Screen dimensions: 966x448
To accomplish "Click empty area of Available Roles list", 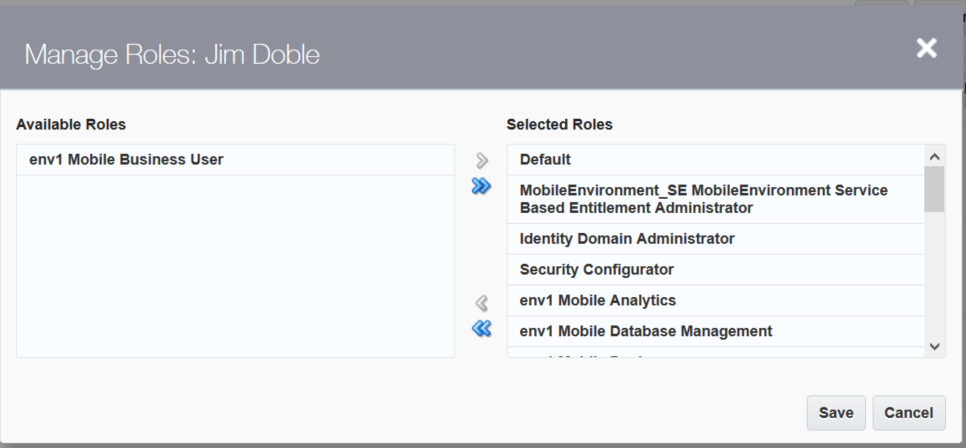I will pos(235,270).
